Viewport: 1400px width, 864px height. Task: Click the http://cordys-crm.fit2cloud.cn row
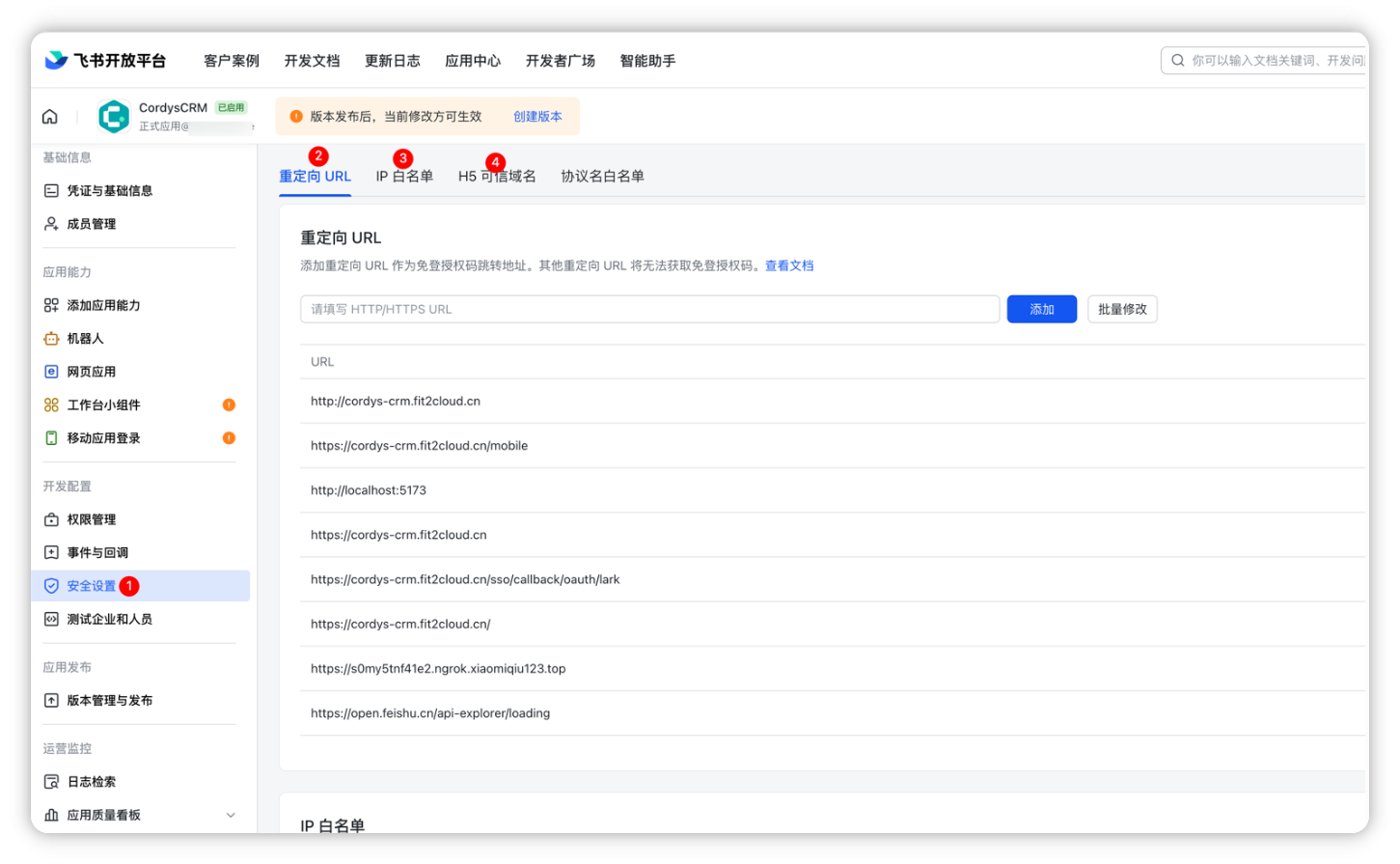[x=832, y=401]
